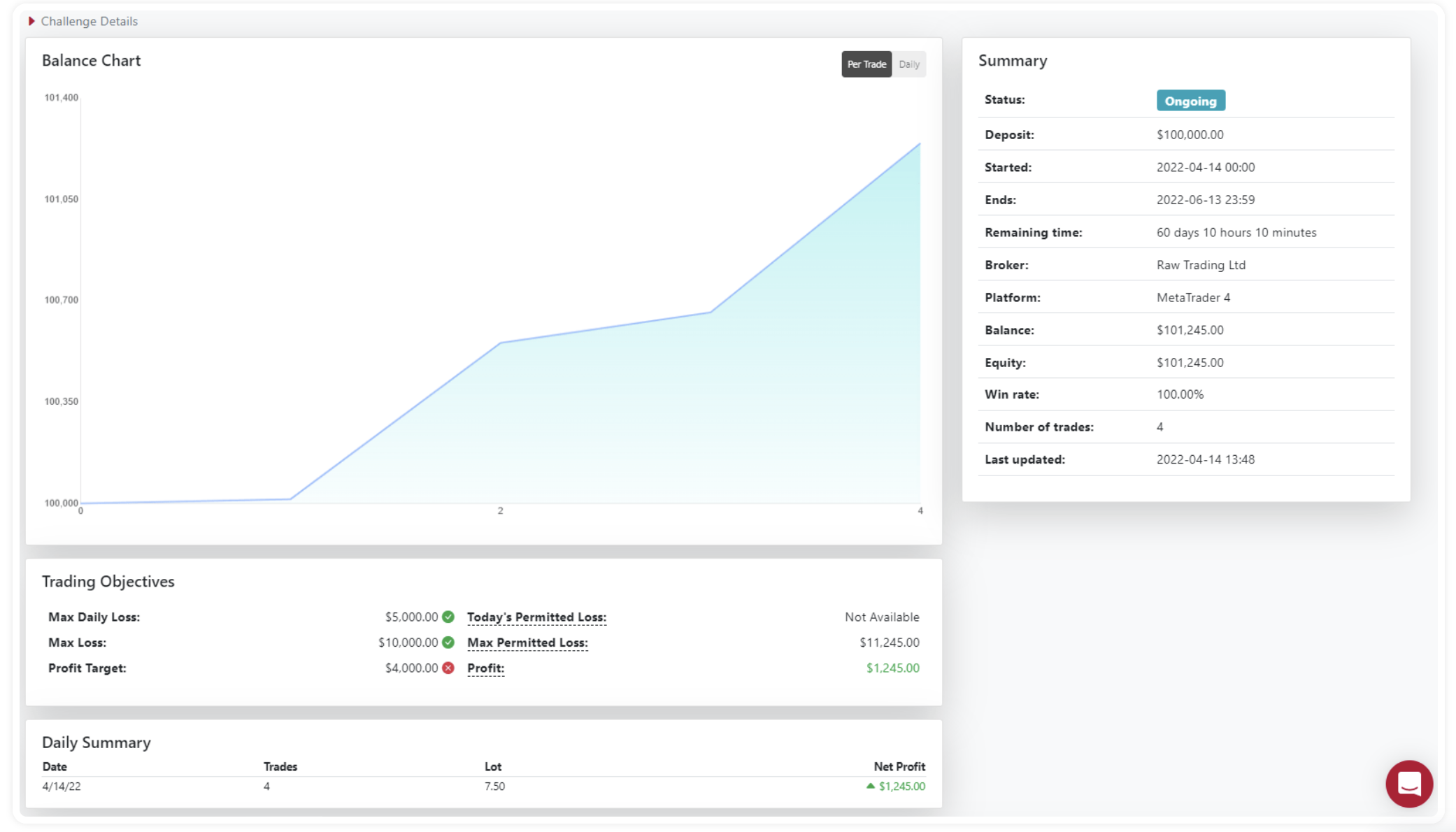Click the Win rate label
Image resolution: width=1456 pixels, height=832 pixels.
click(x=1011, y=394)
